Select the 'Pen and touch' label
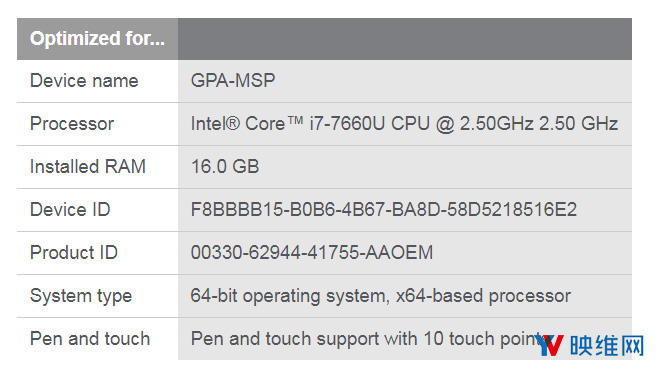Image resolution: width=667 pixels, height=379 pixels. (90, 339)
